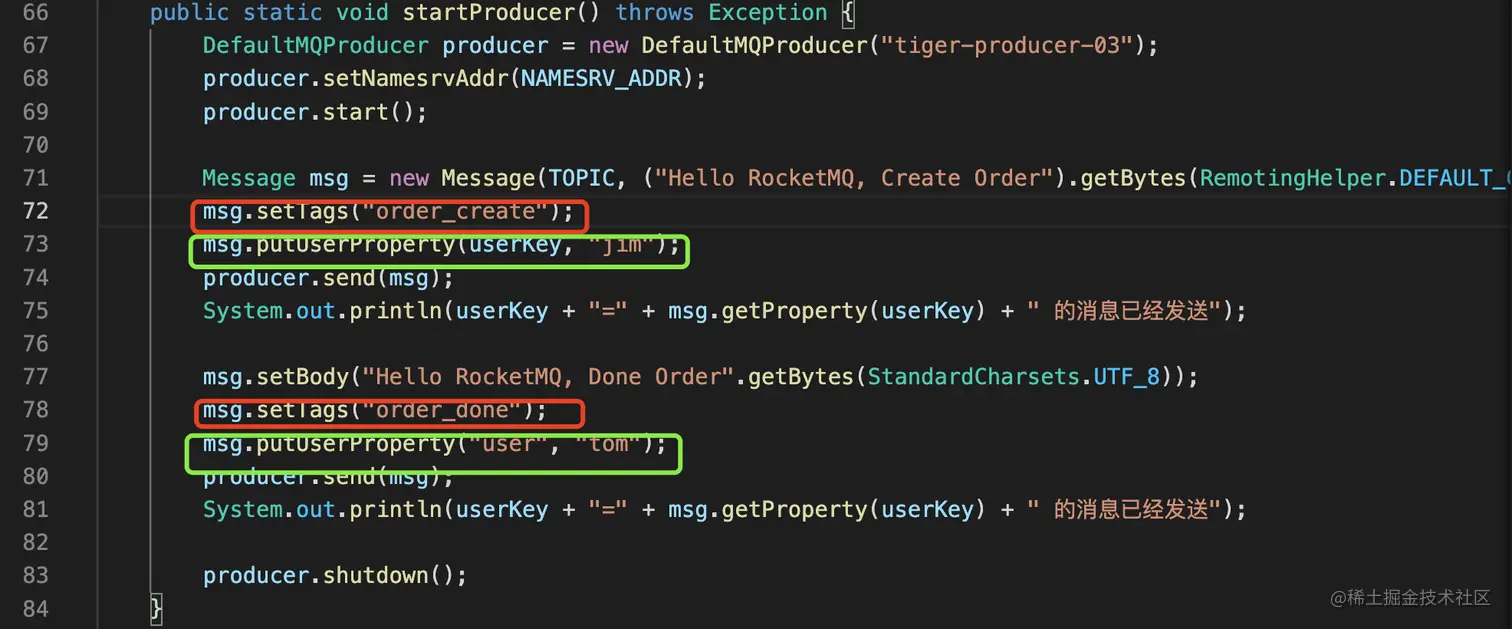Image resolution: width=1512 pixels, height=629 pixels.
Task: Click System.out.println on line 81
Action: click(322, 509)
